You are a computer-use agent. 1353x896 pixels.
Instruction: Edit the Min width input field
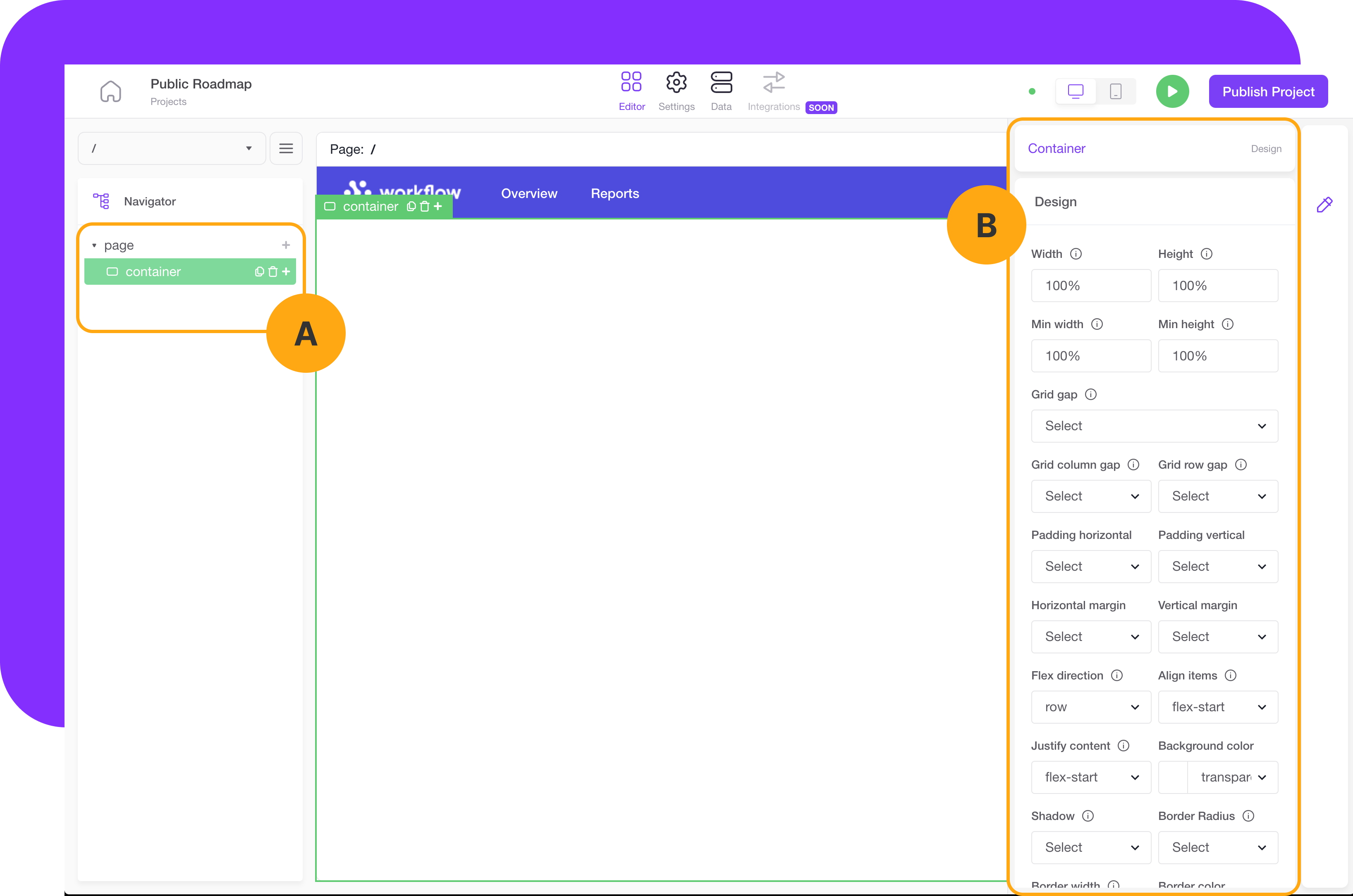1091,356
